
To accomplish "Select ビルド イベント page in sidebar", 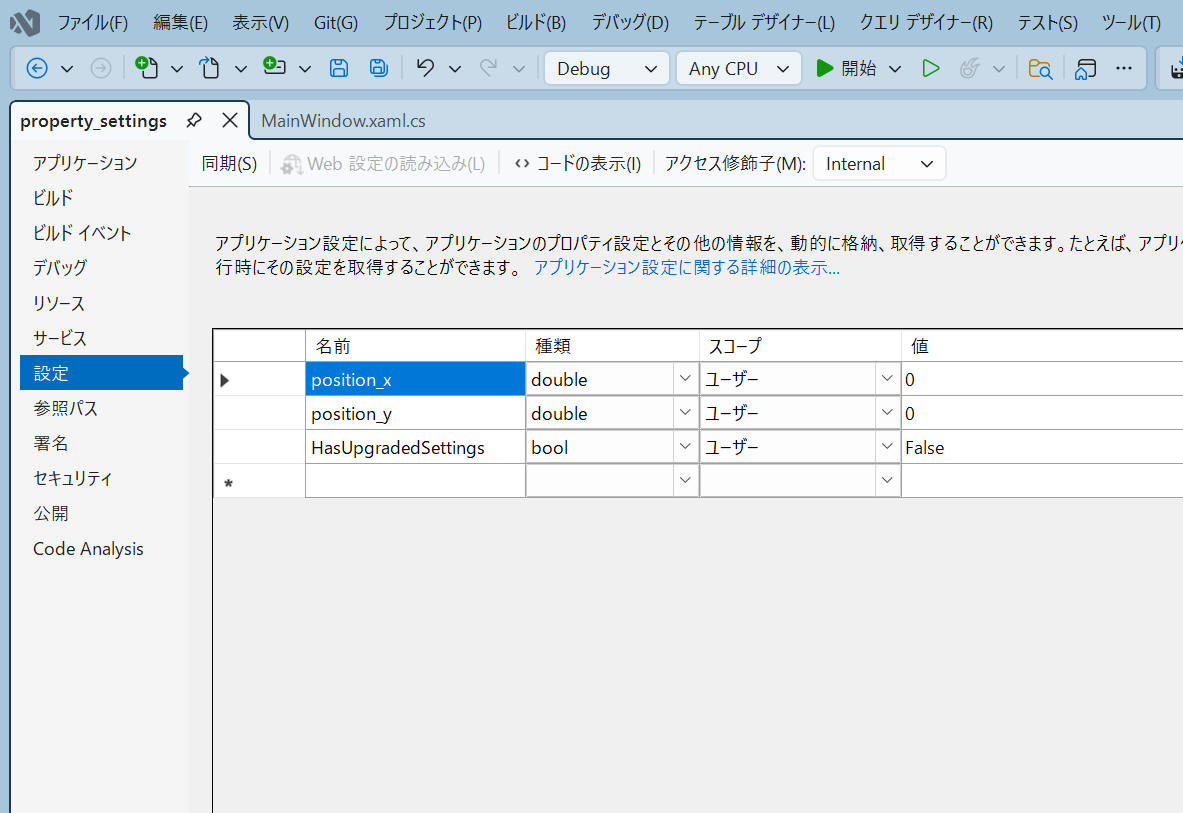I will pos(82,233).
